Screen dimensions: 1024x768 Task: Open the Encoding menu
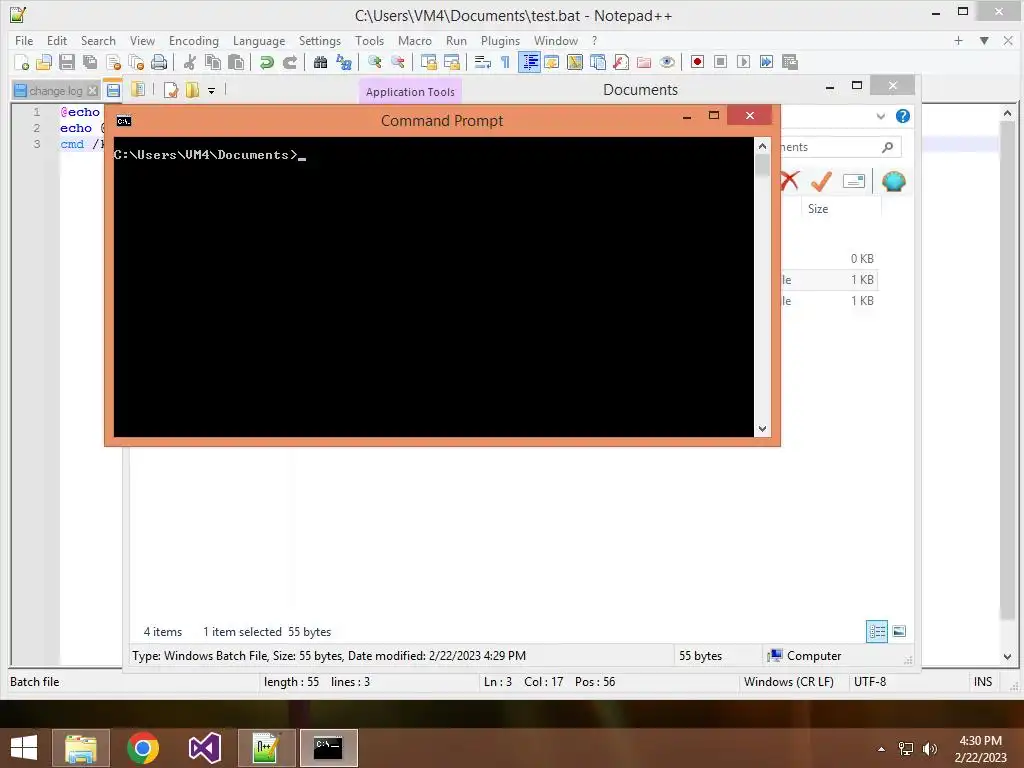(x=193, y=40)
